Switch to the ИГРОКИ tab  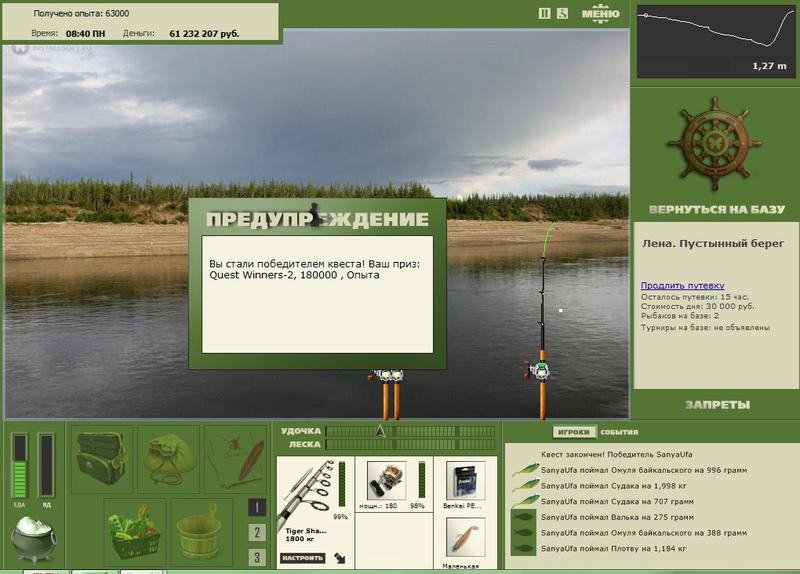574,432
